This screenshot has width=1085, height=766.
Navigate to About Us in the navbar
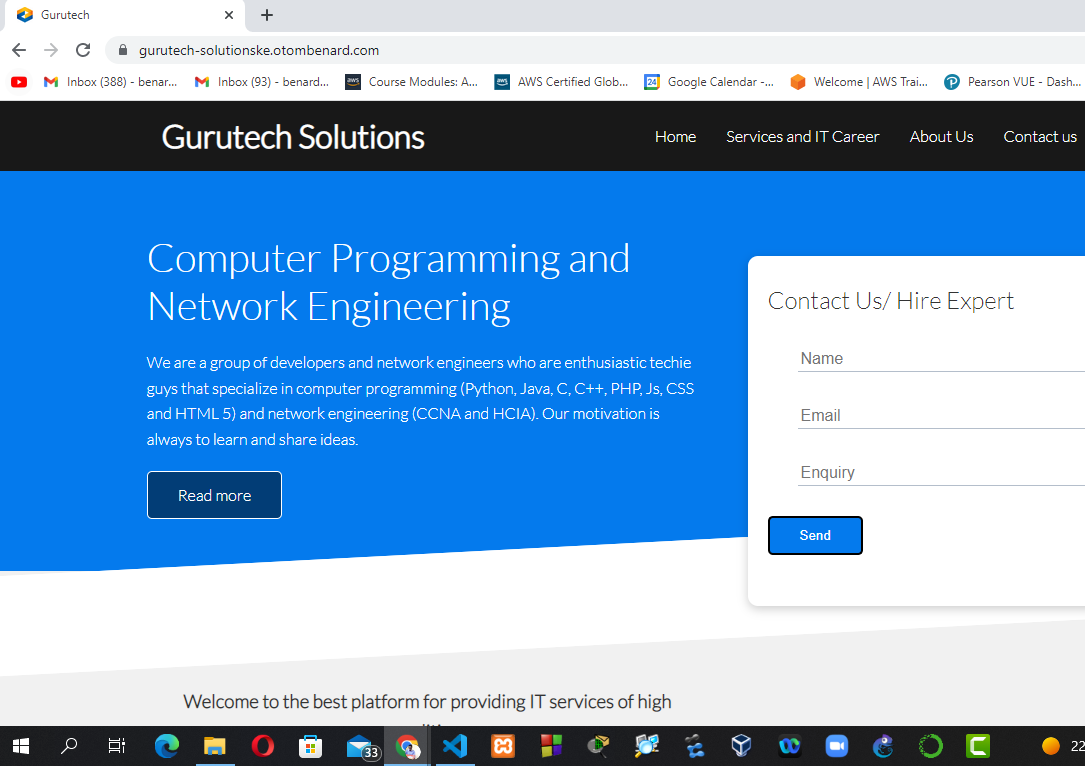point(941,137)
